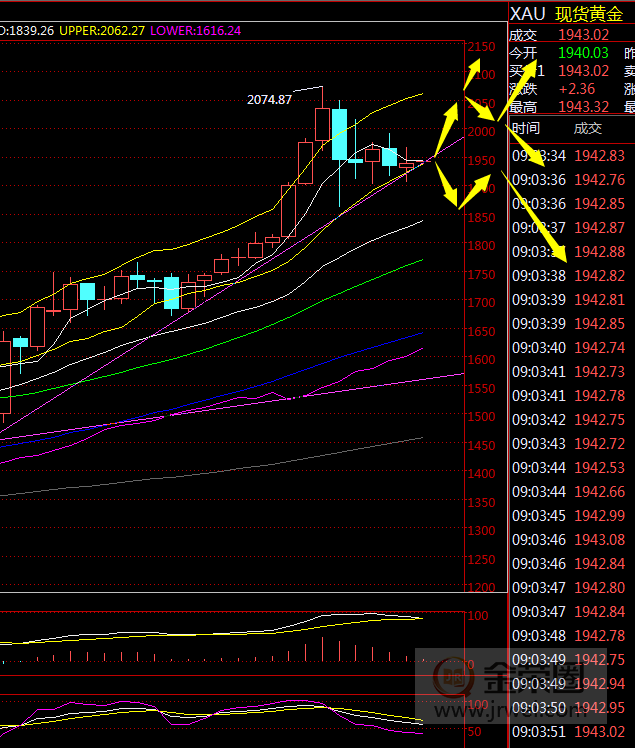Select tick row at 09:03:34 priced 1942.83
This screenshot has height=748, width=635.
click(x=570, y=155)
